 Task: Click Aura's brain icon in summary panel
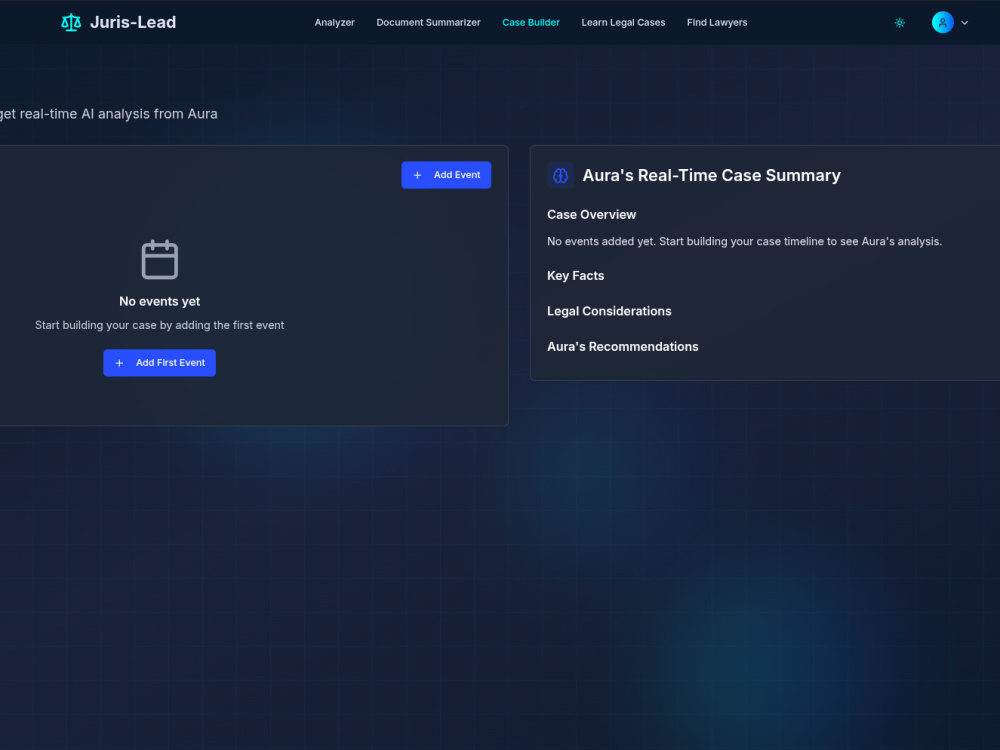pyautogui.click(x=560, y=175)
